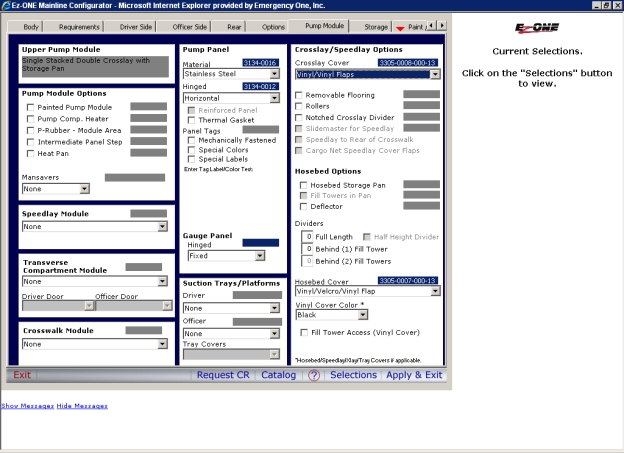Click Material part number 3134-0016
The image size is (624, 453).
260,63
